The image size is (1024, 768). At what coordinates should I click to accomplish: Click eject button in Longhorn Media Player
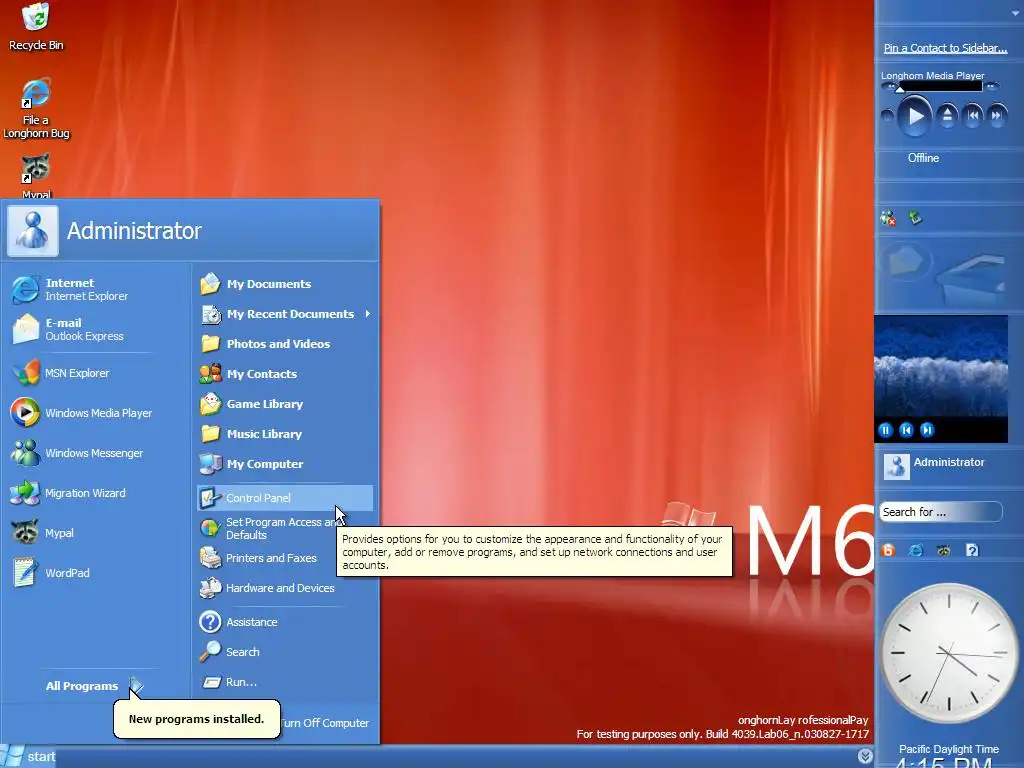[x=947, y=116]
